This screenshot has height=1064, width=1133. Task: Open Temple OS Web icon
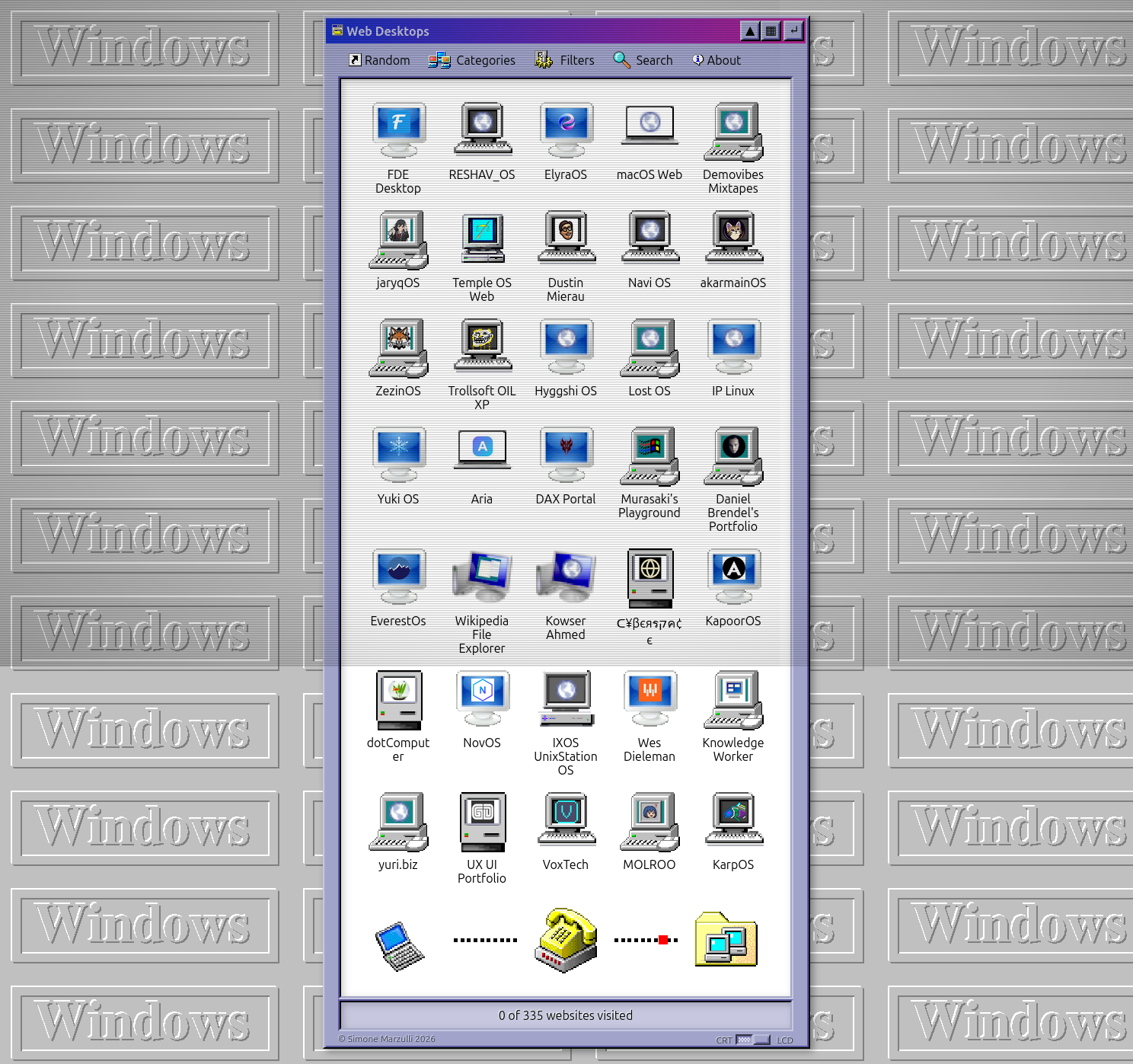pyautogui.click(x=482, y=239)
